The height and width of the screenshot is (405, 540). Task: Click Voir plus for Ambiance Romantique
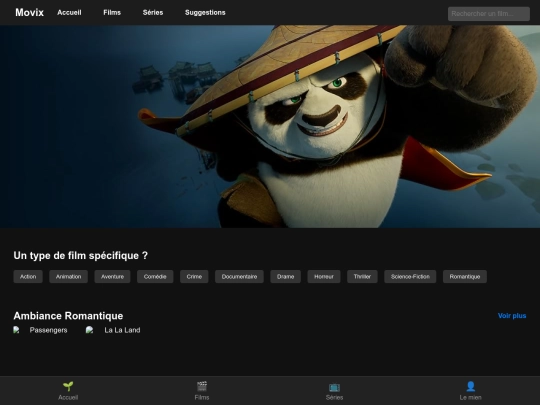click(512, 316)
